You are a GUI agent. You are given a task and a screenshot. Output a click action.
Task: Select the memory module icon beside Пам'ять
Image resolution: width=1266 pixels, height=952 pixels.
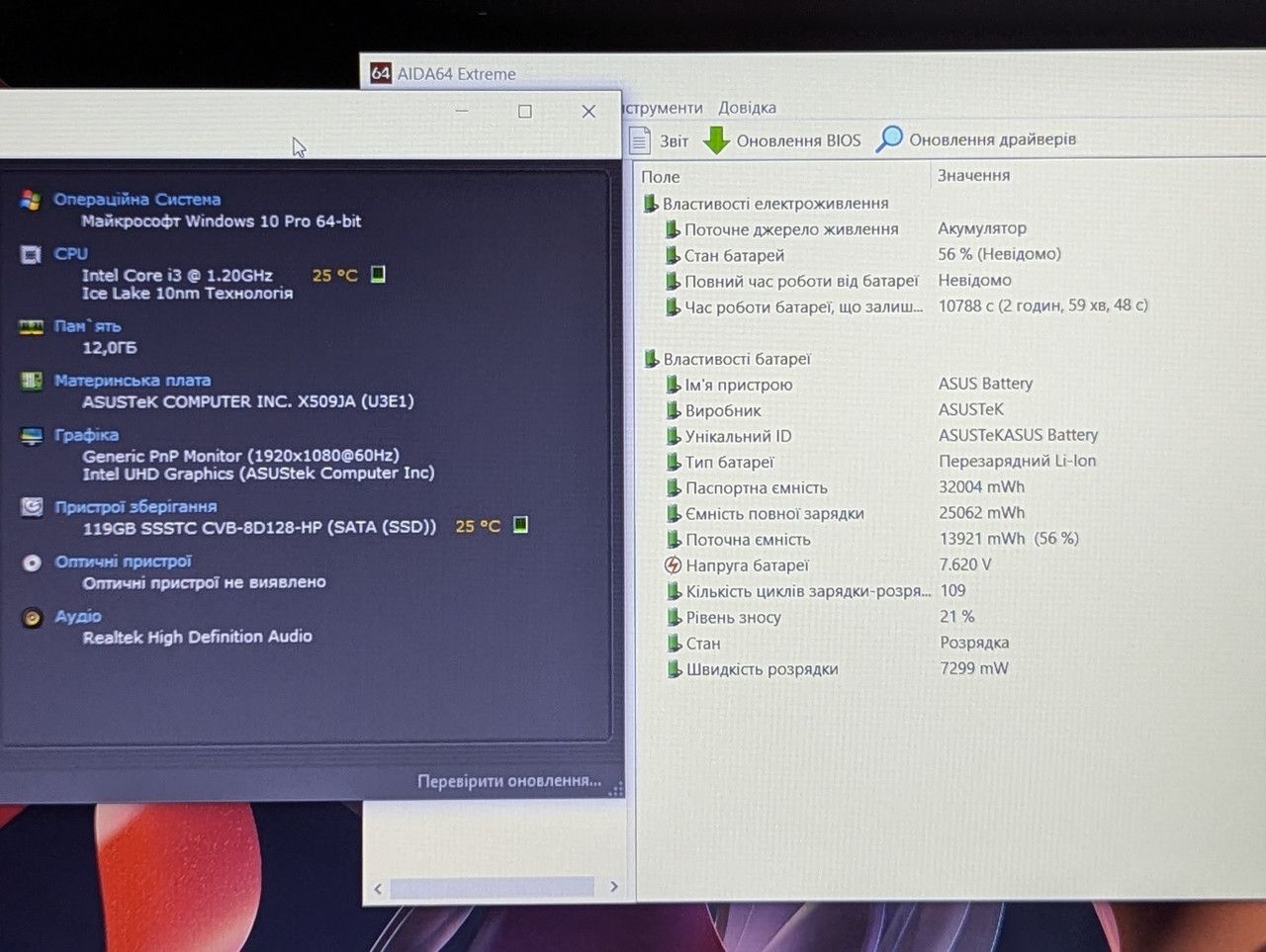coord(32,326)
